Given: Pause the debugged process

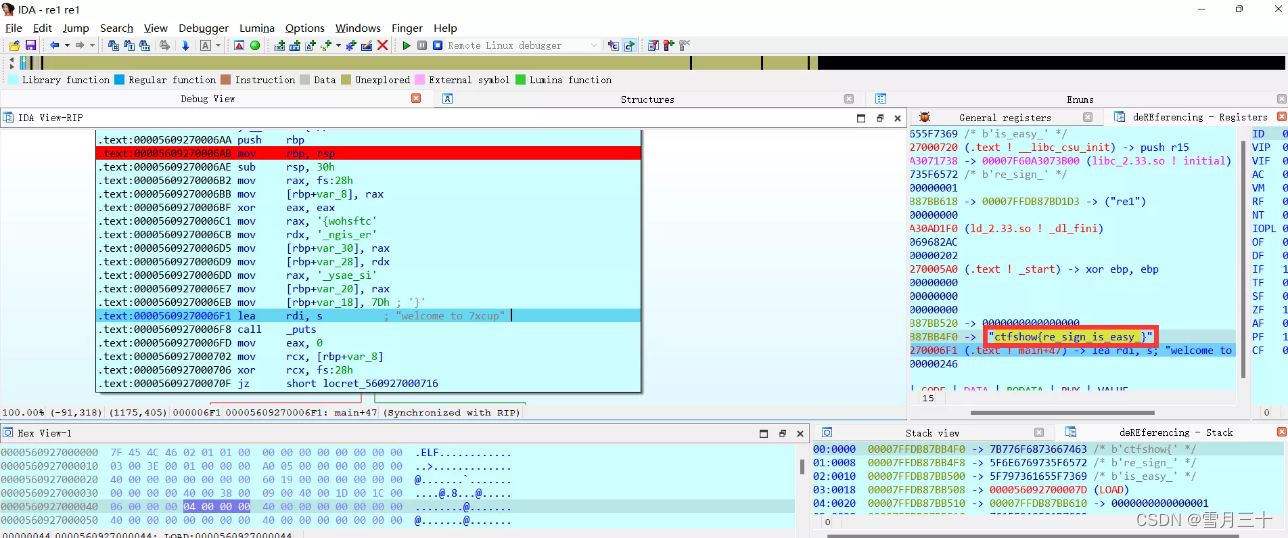Looking at the screenshot, I should [x=422, y=46].
